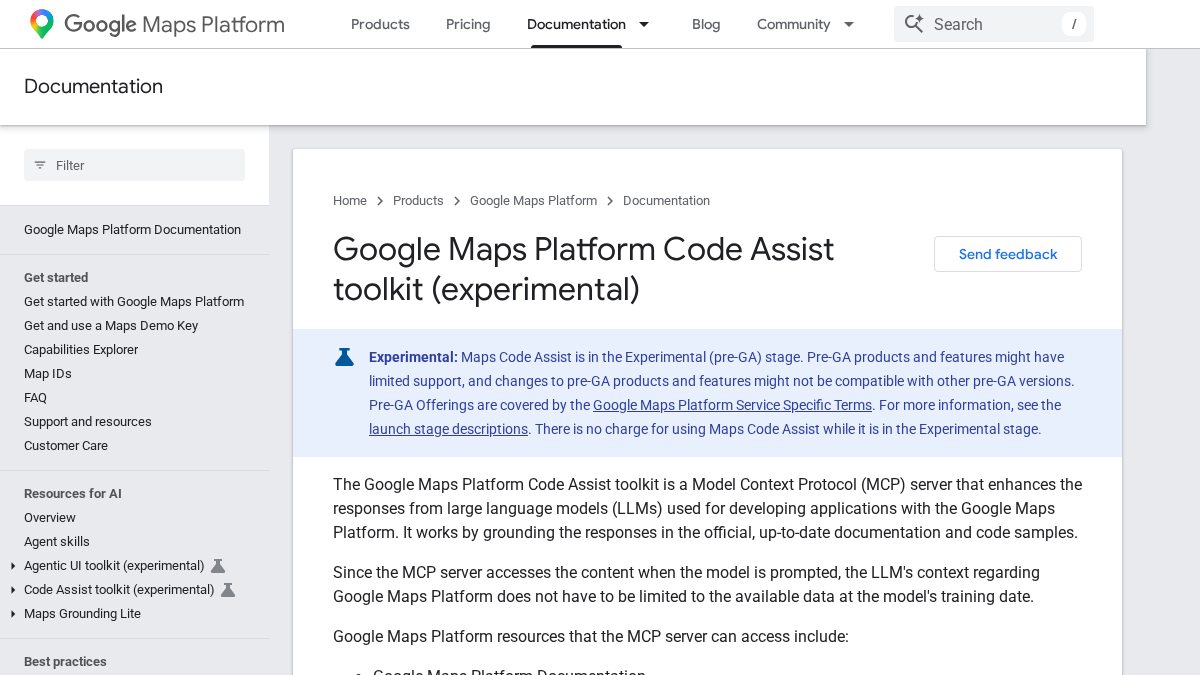Go to Google Maps Platform breadcrumb
This screenshot has height=675, width=1200.
point(533,201)
